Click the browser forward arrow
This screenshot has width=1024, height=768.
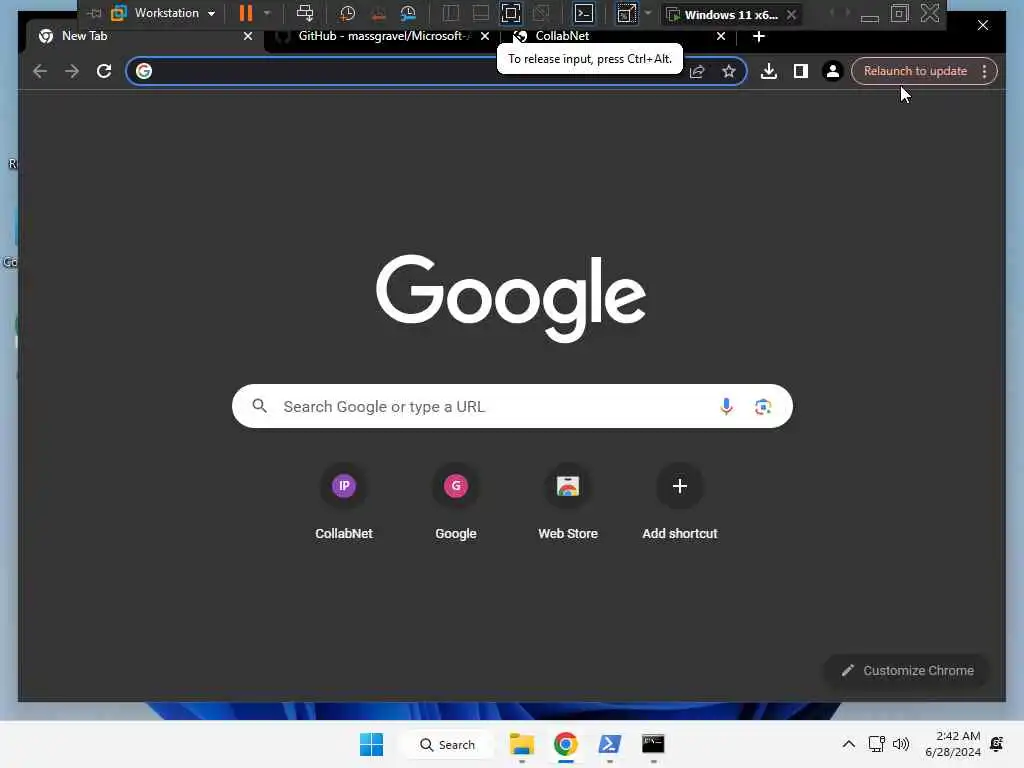point(72,71)
